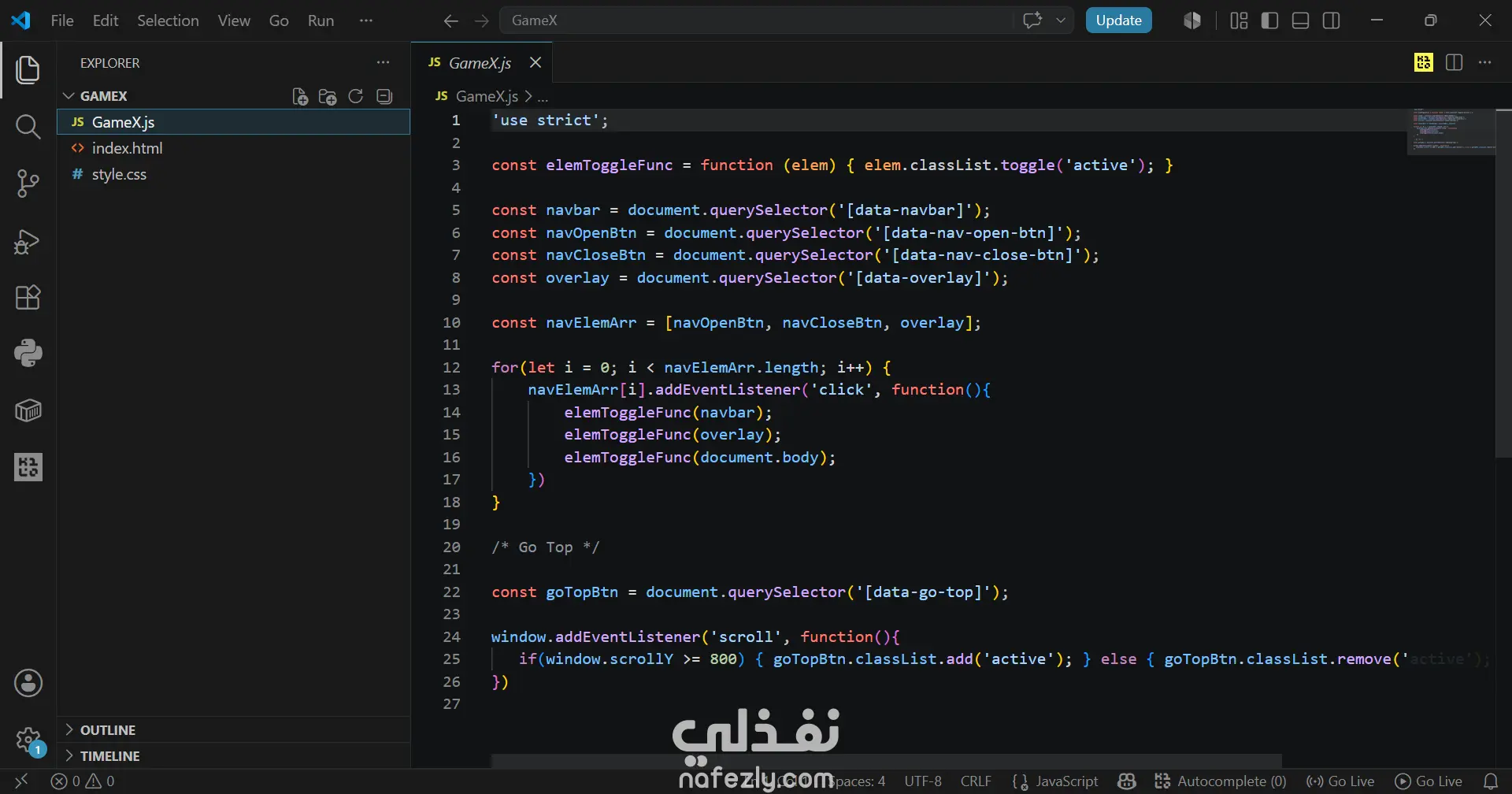
Task: Click New File icon in GAMEX header
Action: click(x=299, y=96)
